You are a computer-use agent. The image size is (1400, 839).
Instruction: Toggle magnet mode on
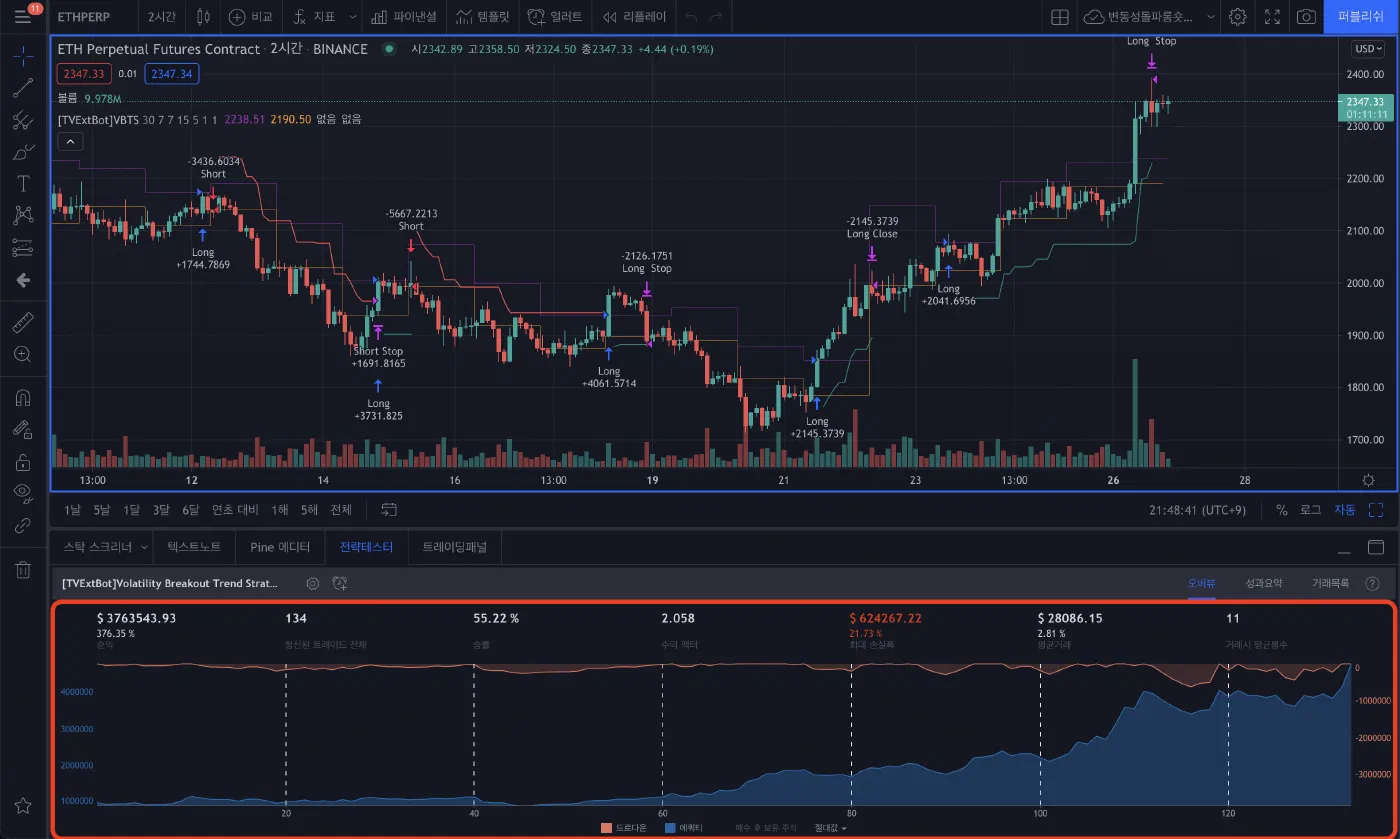coord(22,397)
